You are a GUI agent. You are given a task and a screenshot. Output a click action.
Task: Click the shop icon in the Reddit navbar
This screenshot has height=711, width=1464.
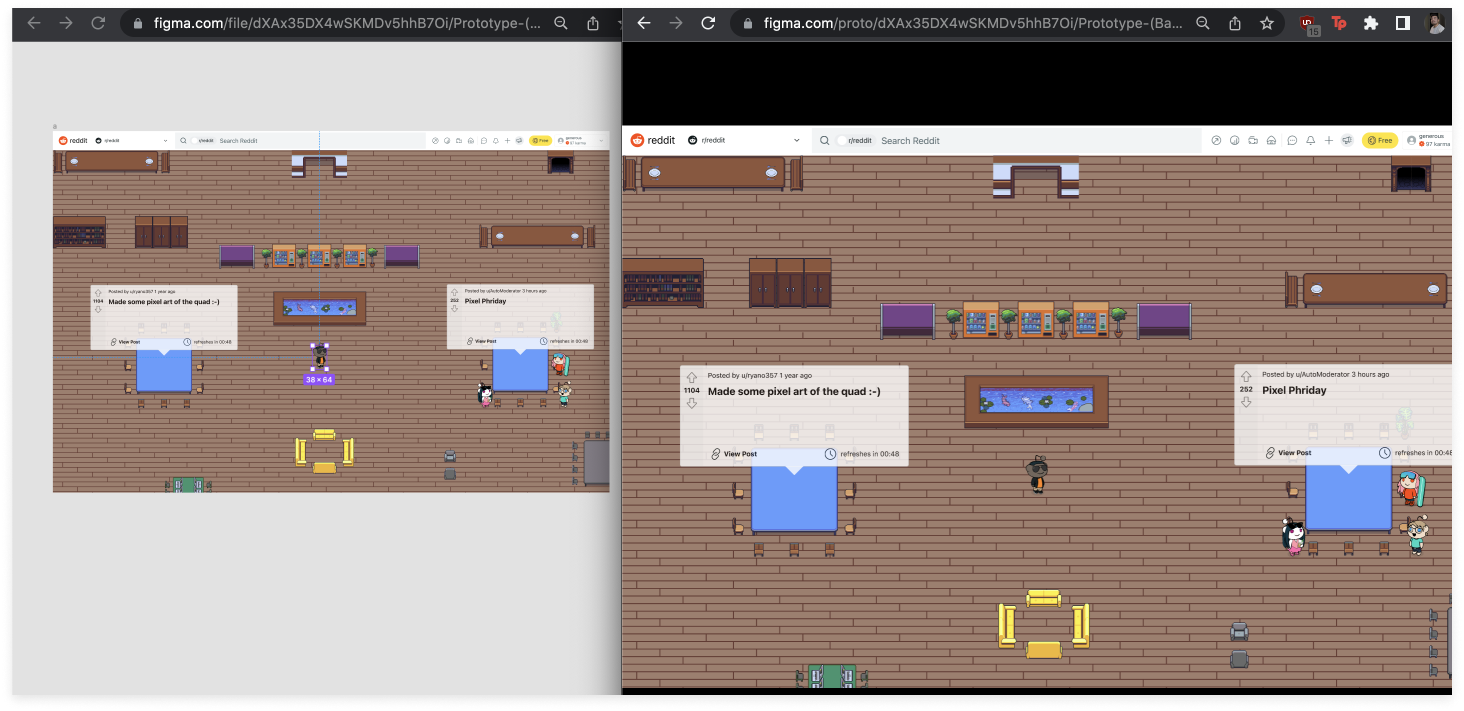1272,140
